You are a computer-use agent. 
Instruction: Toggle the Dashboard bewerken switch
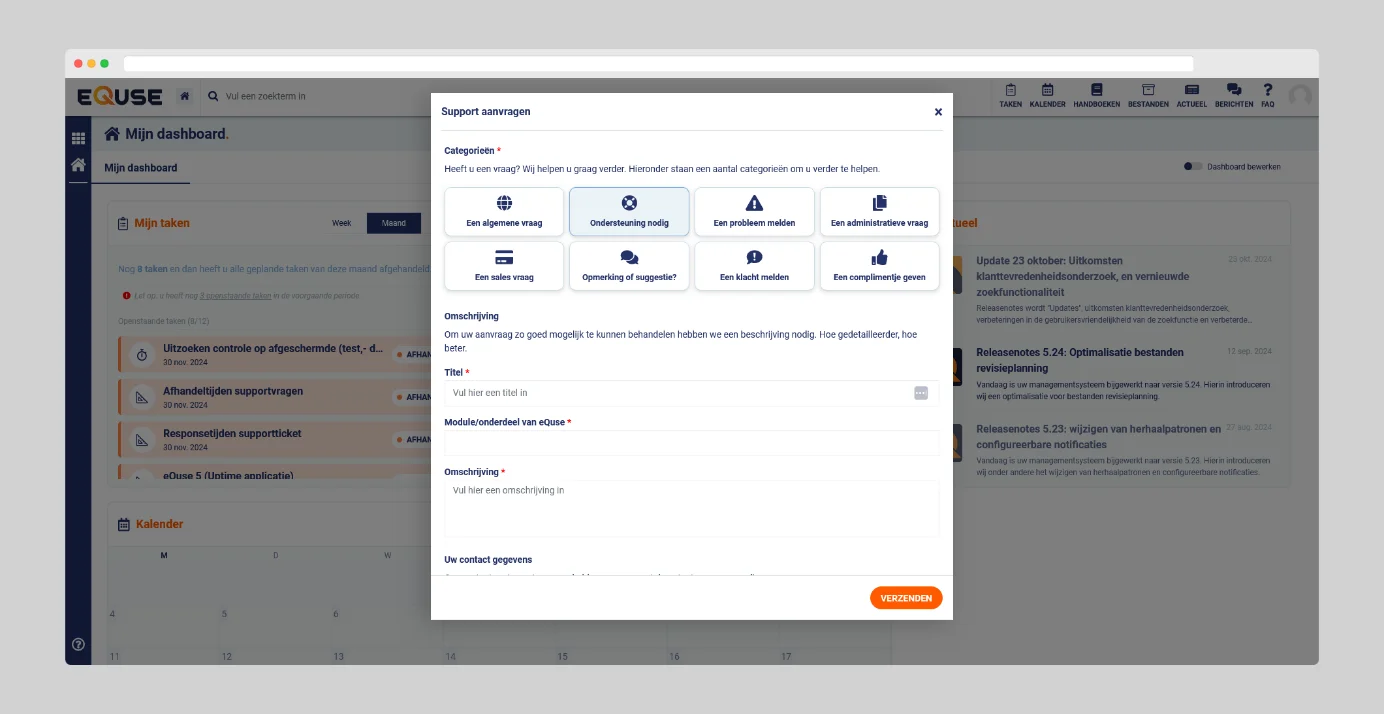pos(1192,167)
